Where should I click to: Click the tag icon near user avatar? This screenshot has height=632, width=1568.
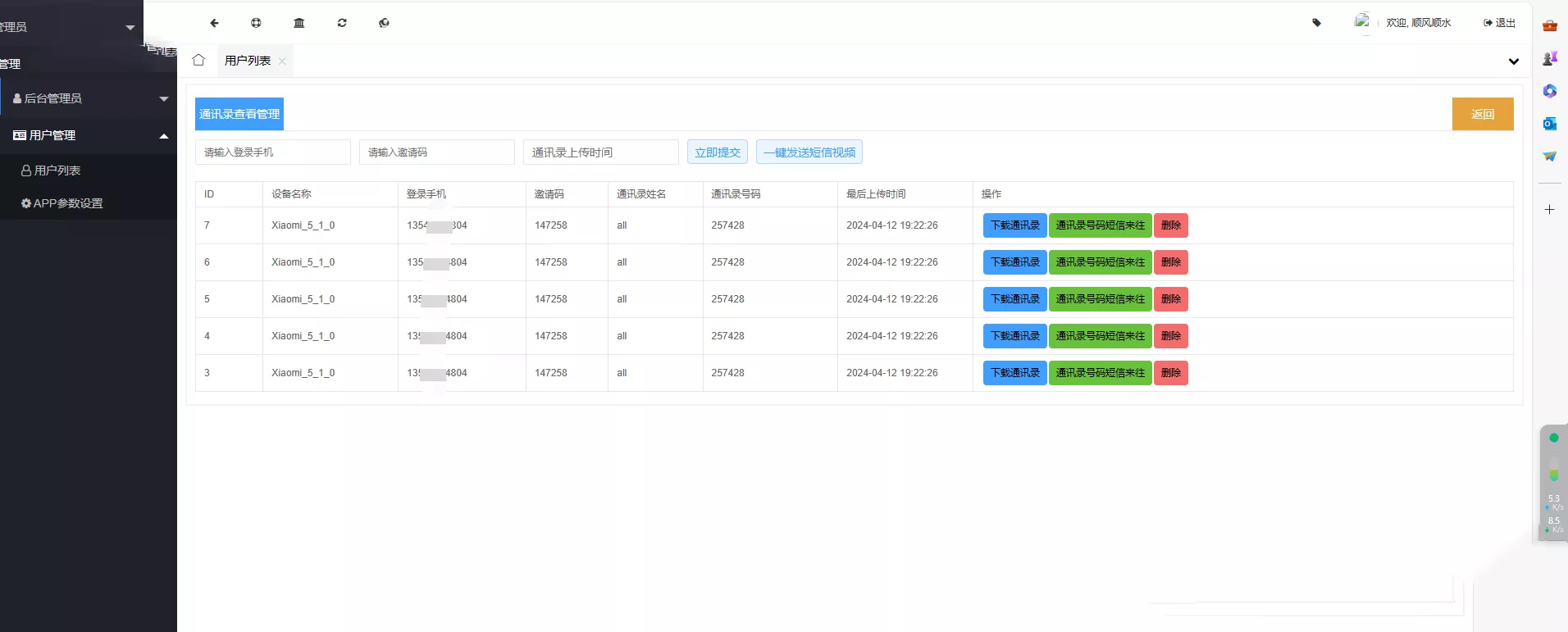(x=1317, y=23)
